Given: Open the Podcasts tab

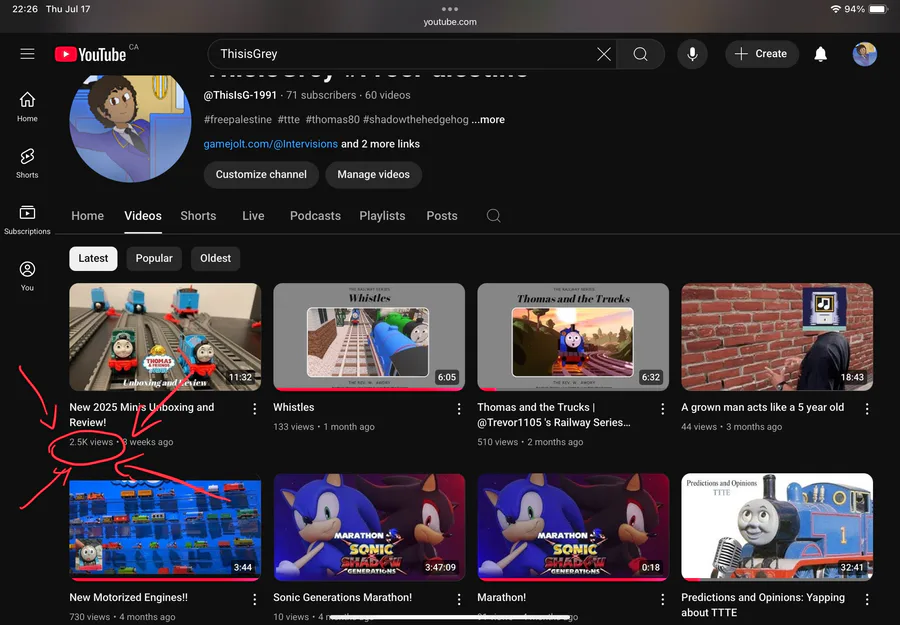Looking at the screenshot, I should [315, 216].
